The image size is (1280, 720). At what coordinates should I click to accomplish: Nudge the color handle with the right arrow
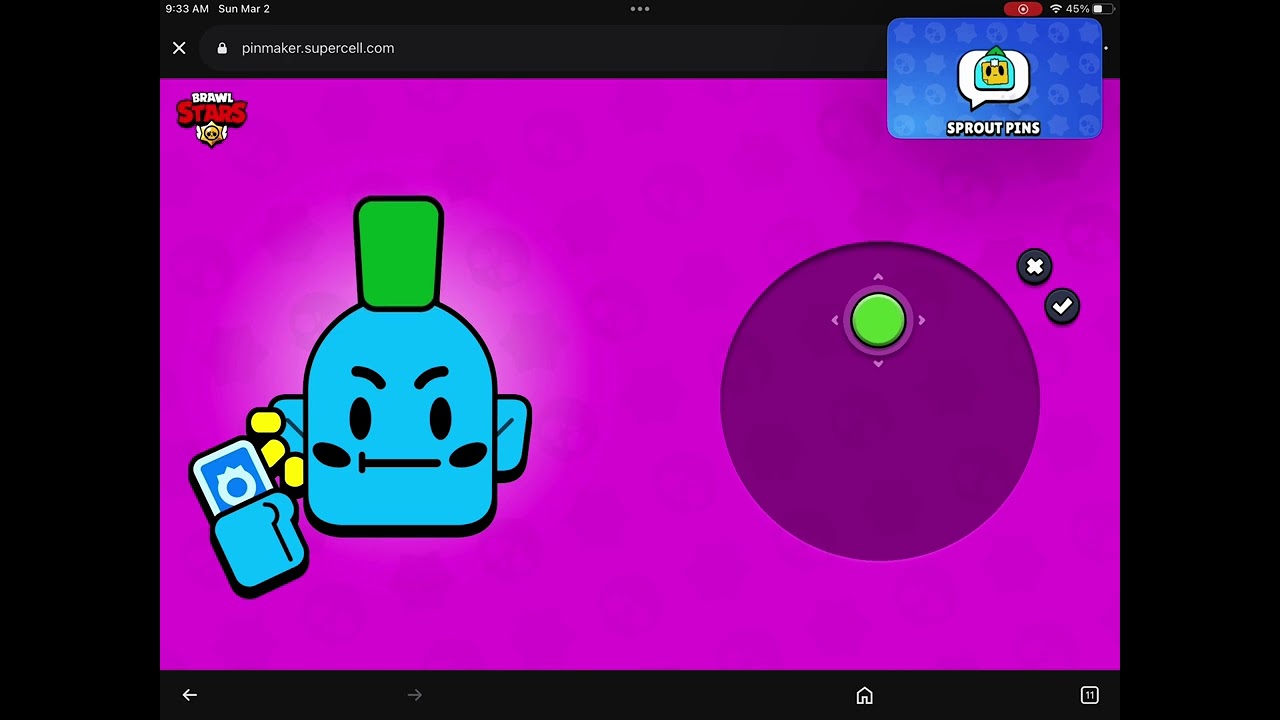921,321
